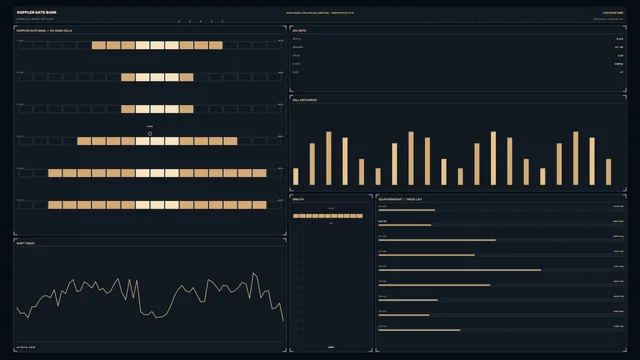
Task: Click the middle lit cell in the first gate row
Action: pyautogui.click(x=157, y=45)
